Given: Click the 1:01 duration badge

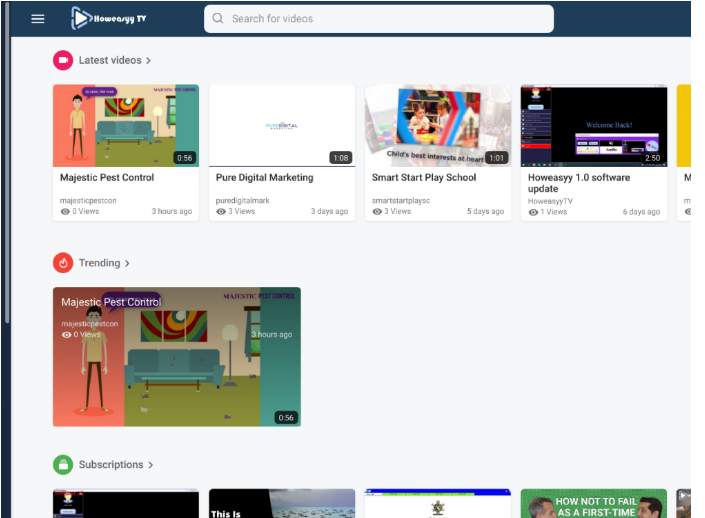Looking at the screenshot, I should 497,158.
